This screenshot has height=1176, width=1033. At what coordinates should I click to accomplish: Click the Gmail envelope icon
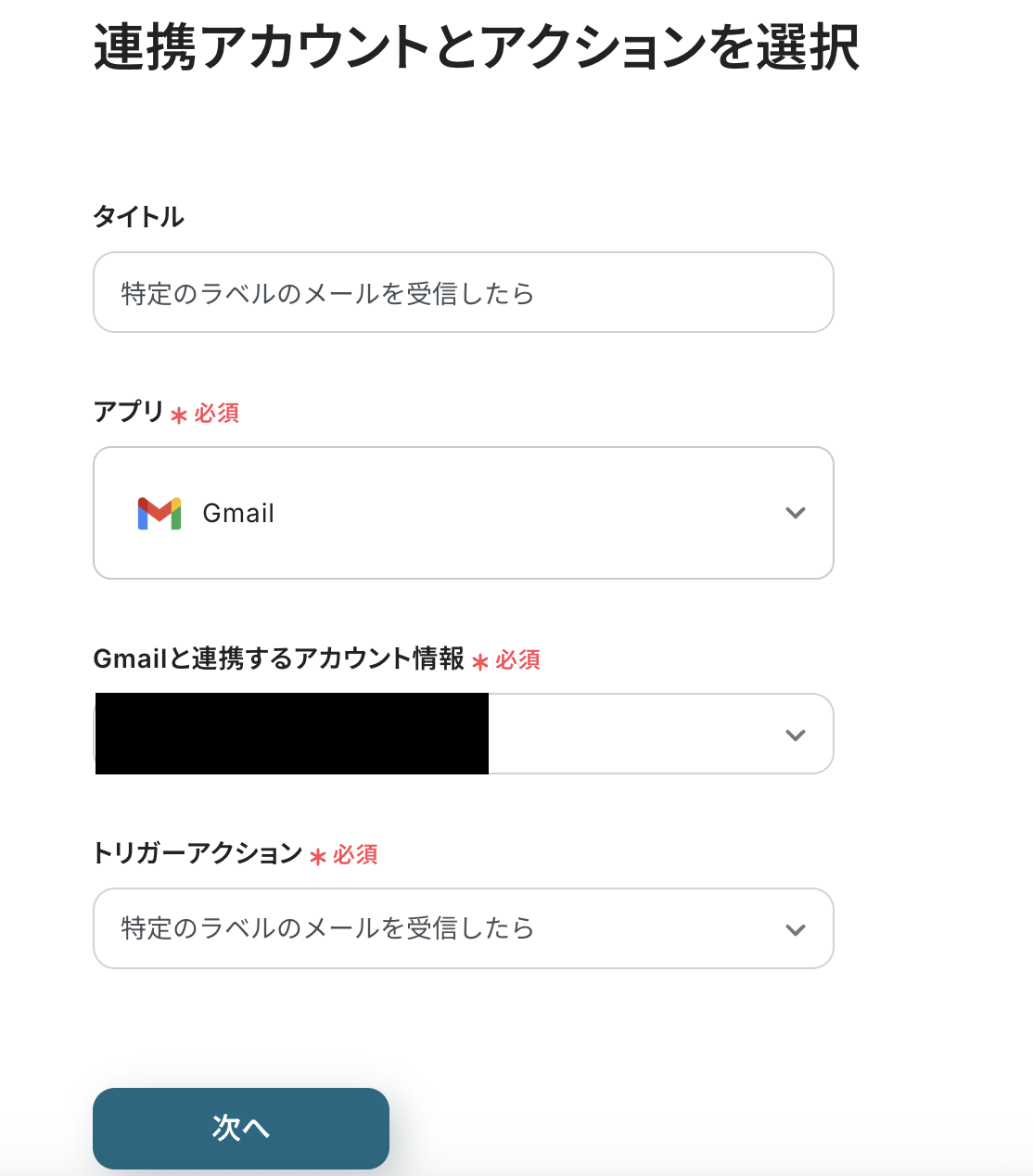pos(159,513)
